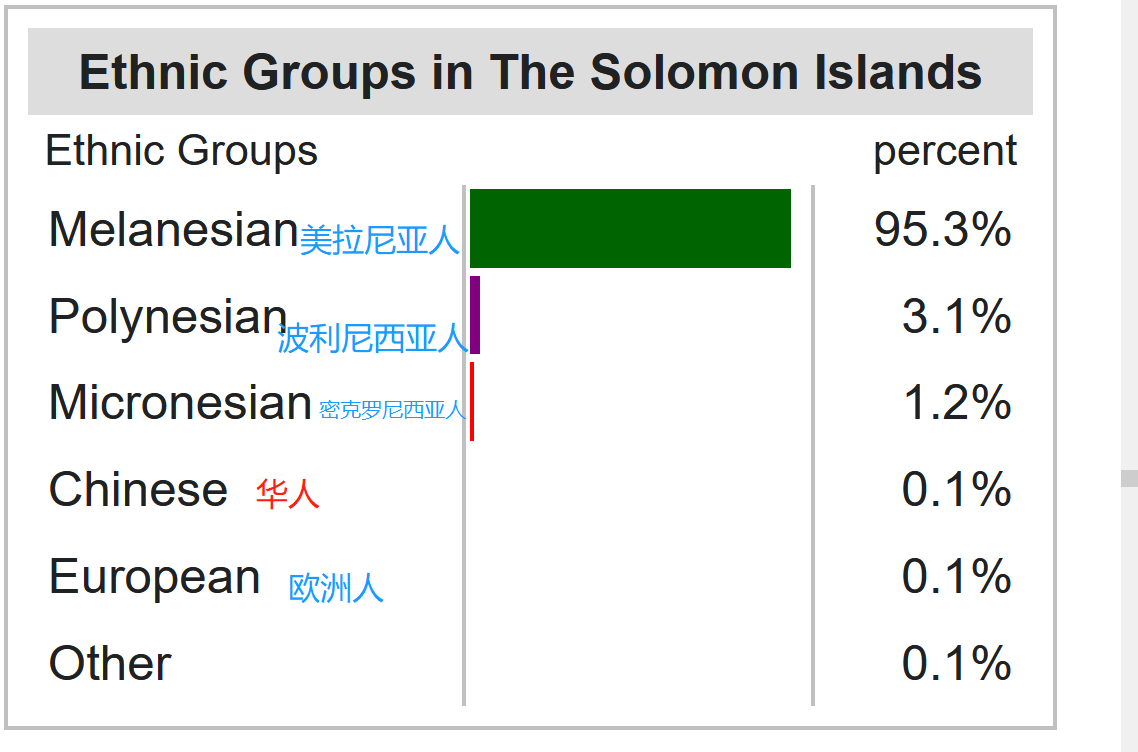Click the green Melanesian bar
Screen dimensions: 1138x752
pos(630,229)
